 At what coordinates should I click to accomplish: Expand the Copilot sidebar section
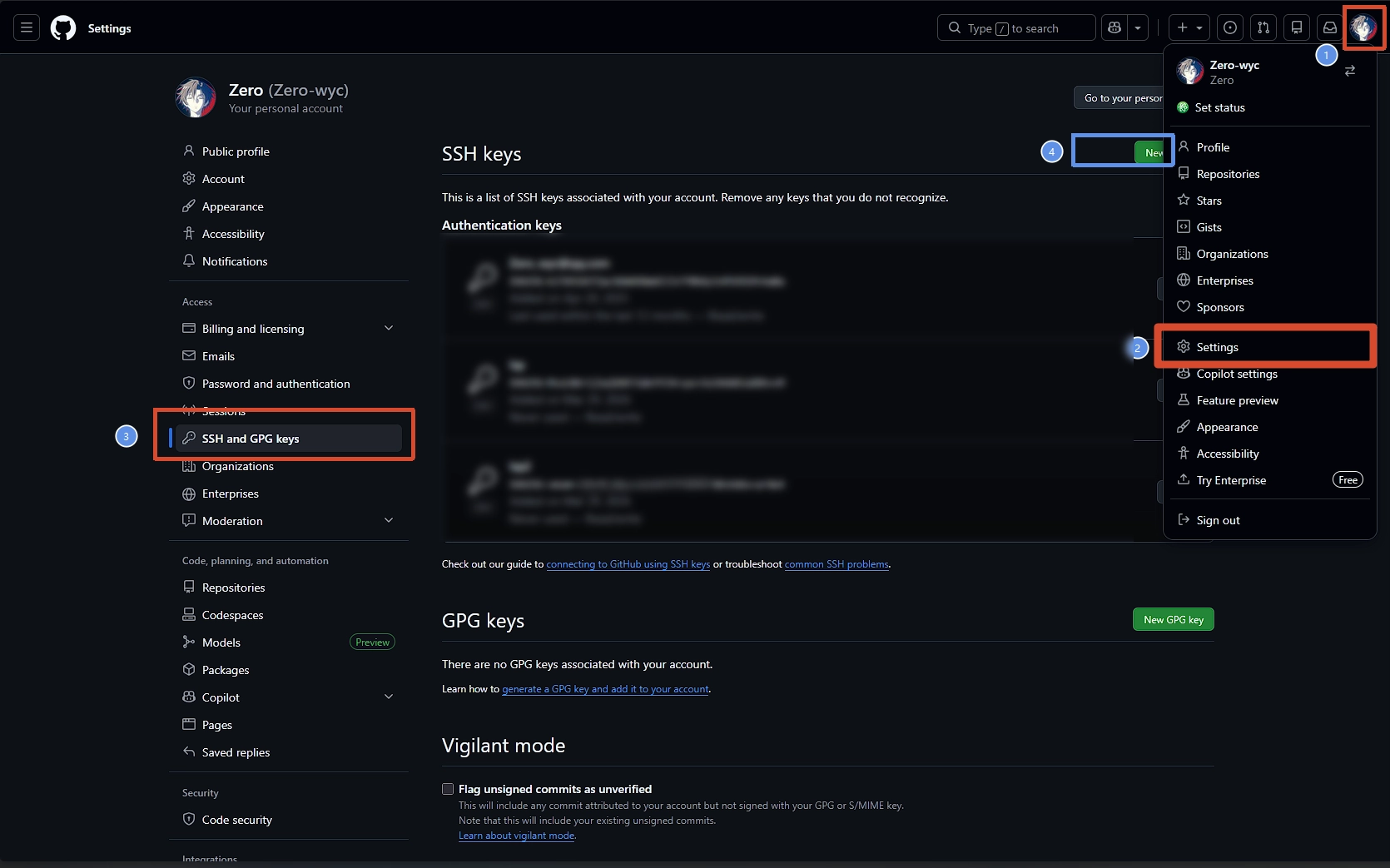pos(388,697)
